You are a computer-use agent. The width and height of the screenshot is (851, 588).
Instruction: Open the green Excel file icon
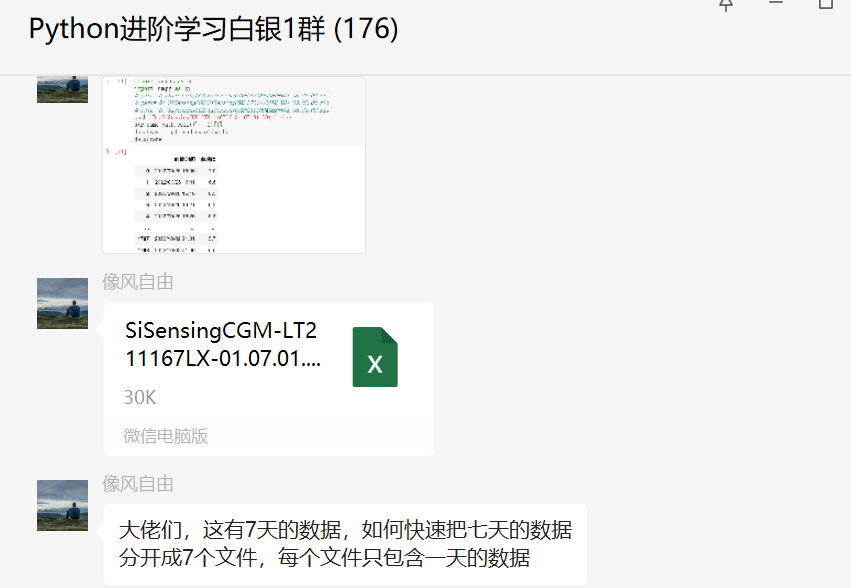[375, 357]
